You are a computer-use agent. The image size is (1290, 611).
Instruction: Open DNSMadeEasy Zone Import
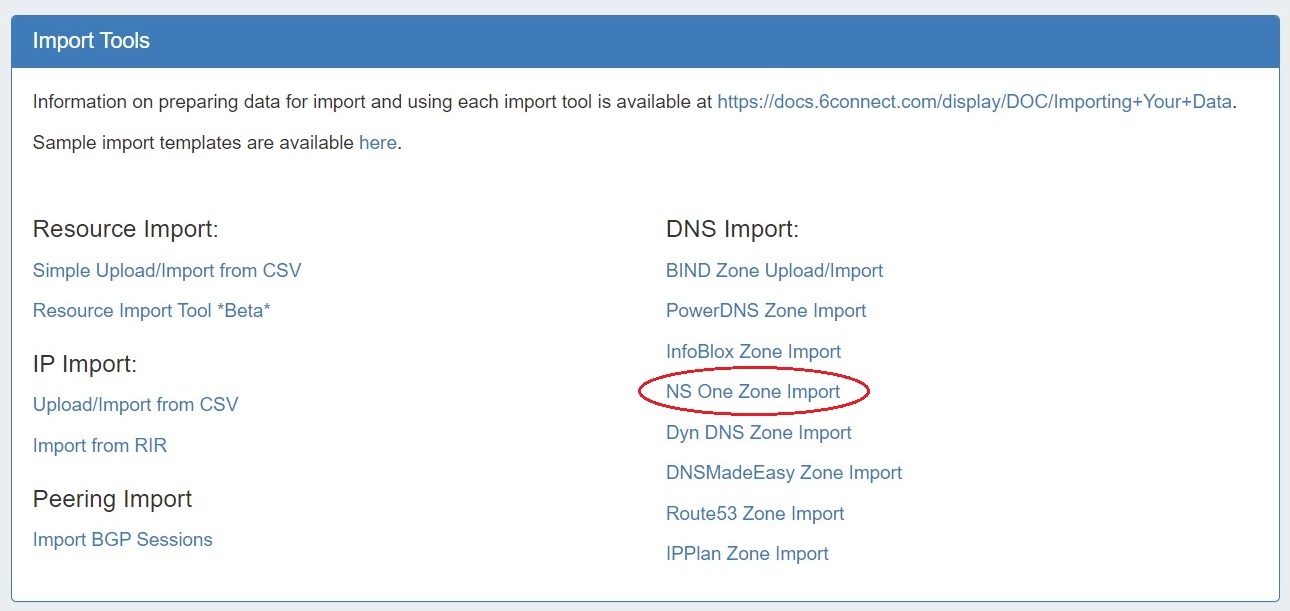pyautogui.click(x=784, y=472)
